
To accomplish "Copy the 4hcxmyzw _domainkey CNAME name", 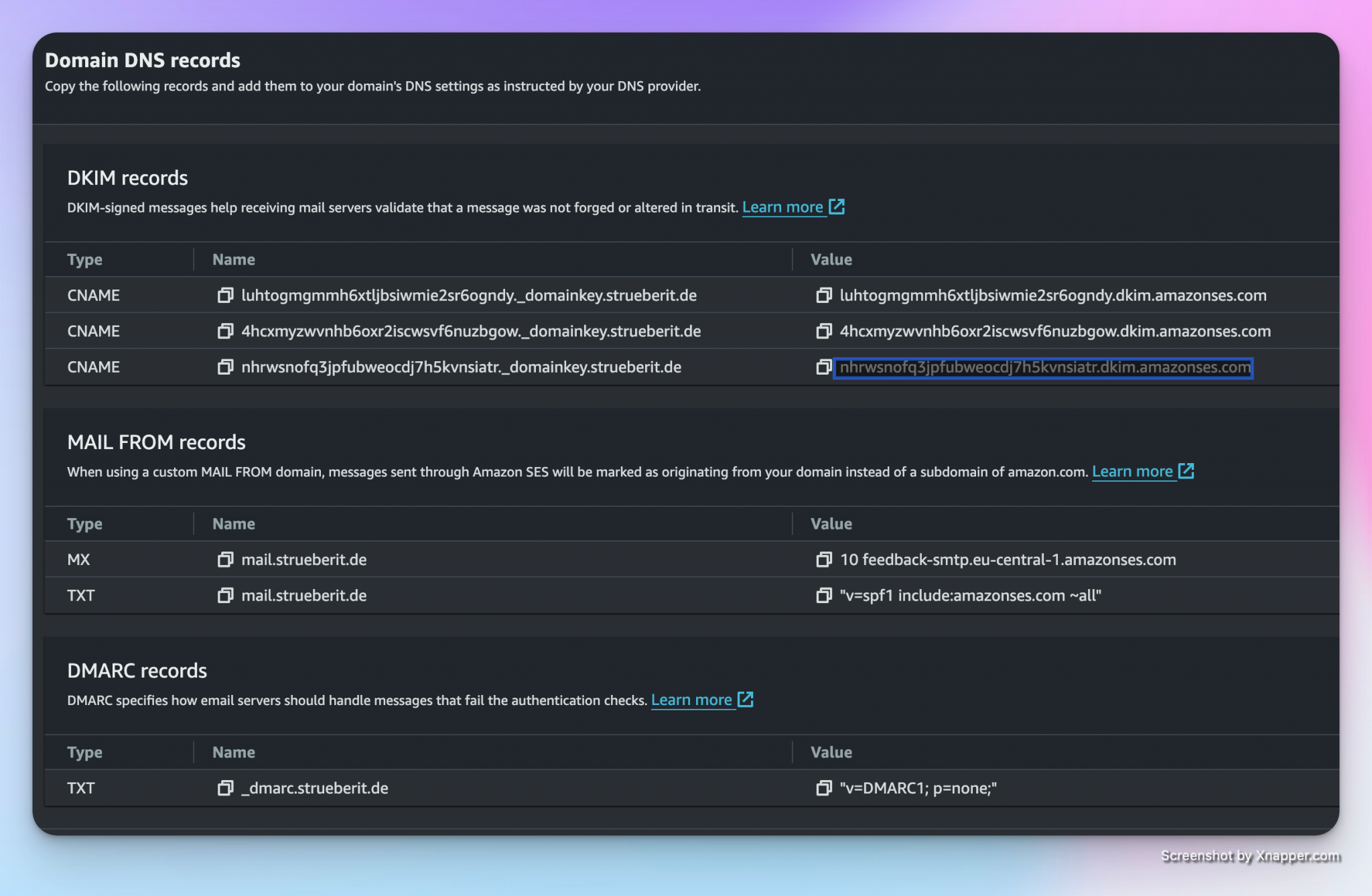I will [x=225, y=331].
